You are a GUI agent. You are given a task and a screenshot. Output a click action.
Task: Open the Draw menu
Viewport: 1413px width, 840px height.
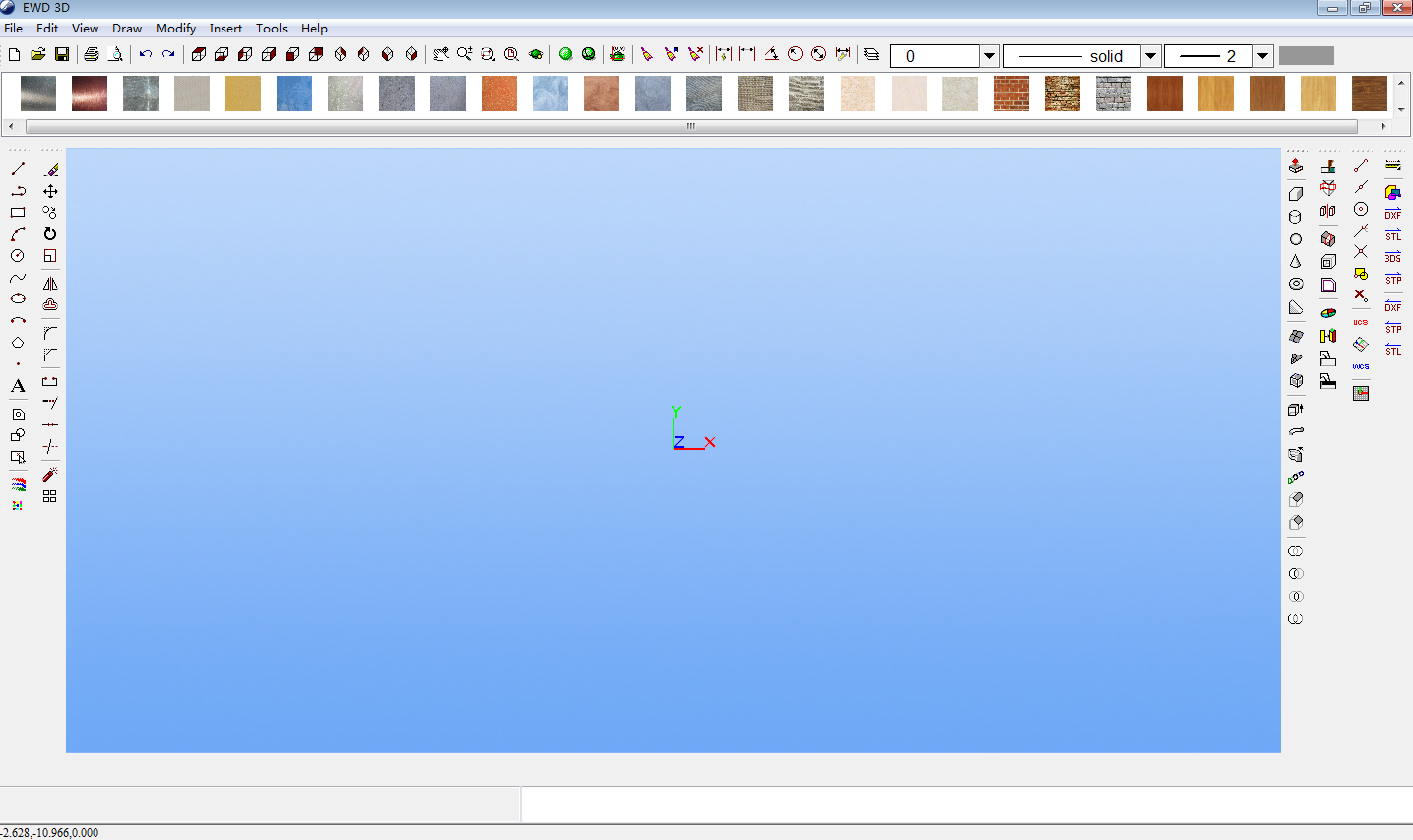126,29
